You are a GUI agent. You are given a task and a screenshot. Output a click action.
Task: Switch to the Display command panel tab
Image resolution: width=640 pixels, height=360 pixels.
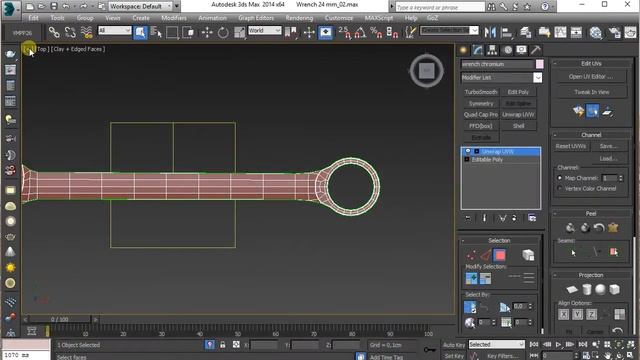[521, 50]
